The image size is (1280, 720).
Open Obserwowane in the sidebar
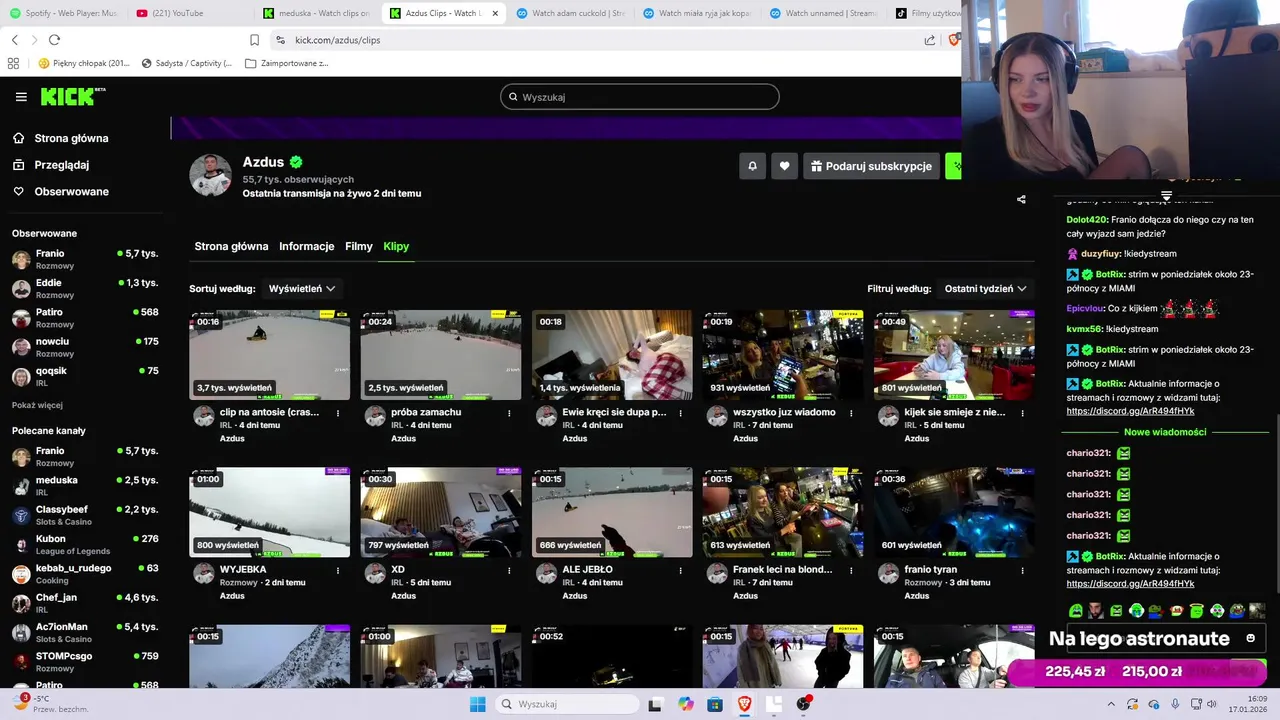pos(61,191)
